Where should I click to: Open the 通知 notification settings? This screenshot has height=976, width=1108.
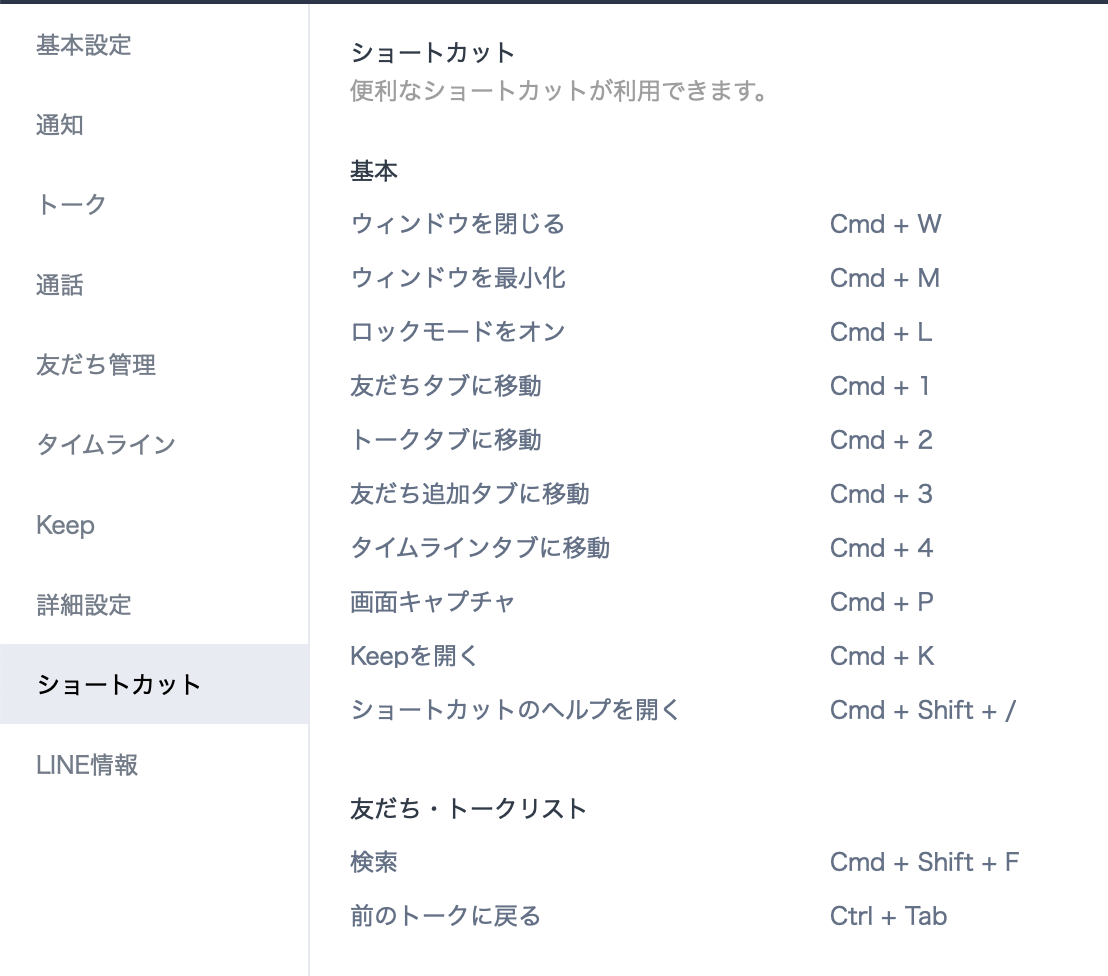tap(60, 126)
